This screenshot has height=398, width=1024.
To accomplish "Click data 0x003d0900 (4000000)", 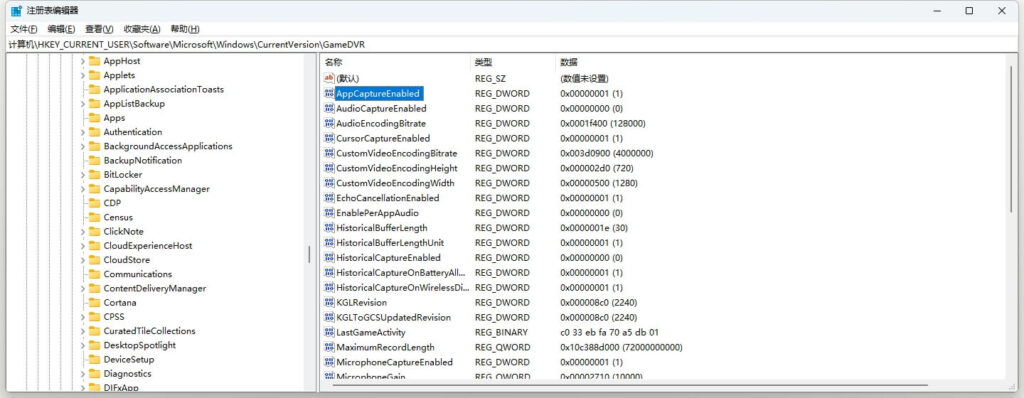I will pos(607,154).
